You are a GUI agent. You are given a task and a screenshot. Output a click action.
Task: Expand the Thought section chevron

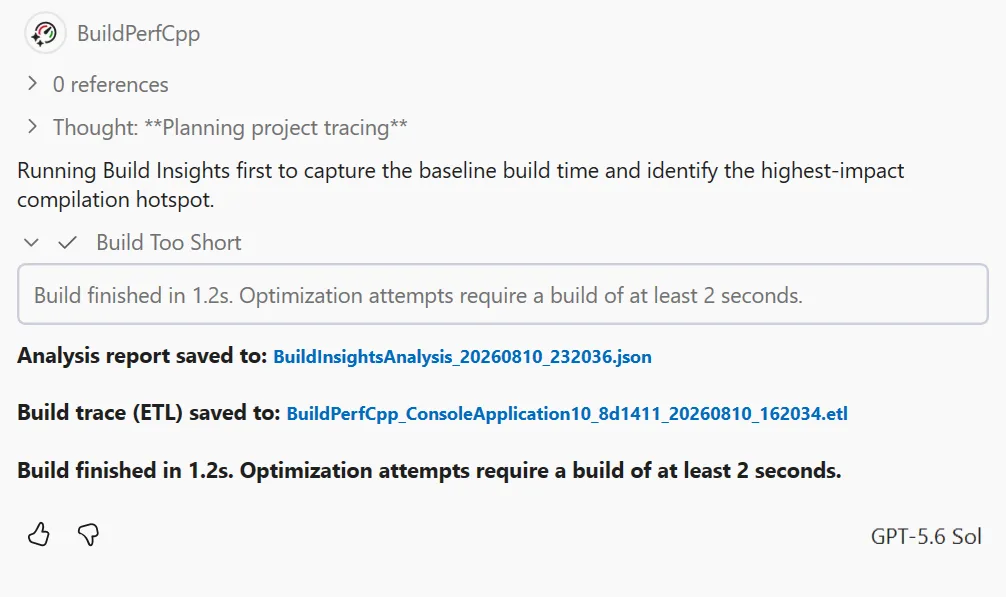coord(32,126)
